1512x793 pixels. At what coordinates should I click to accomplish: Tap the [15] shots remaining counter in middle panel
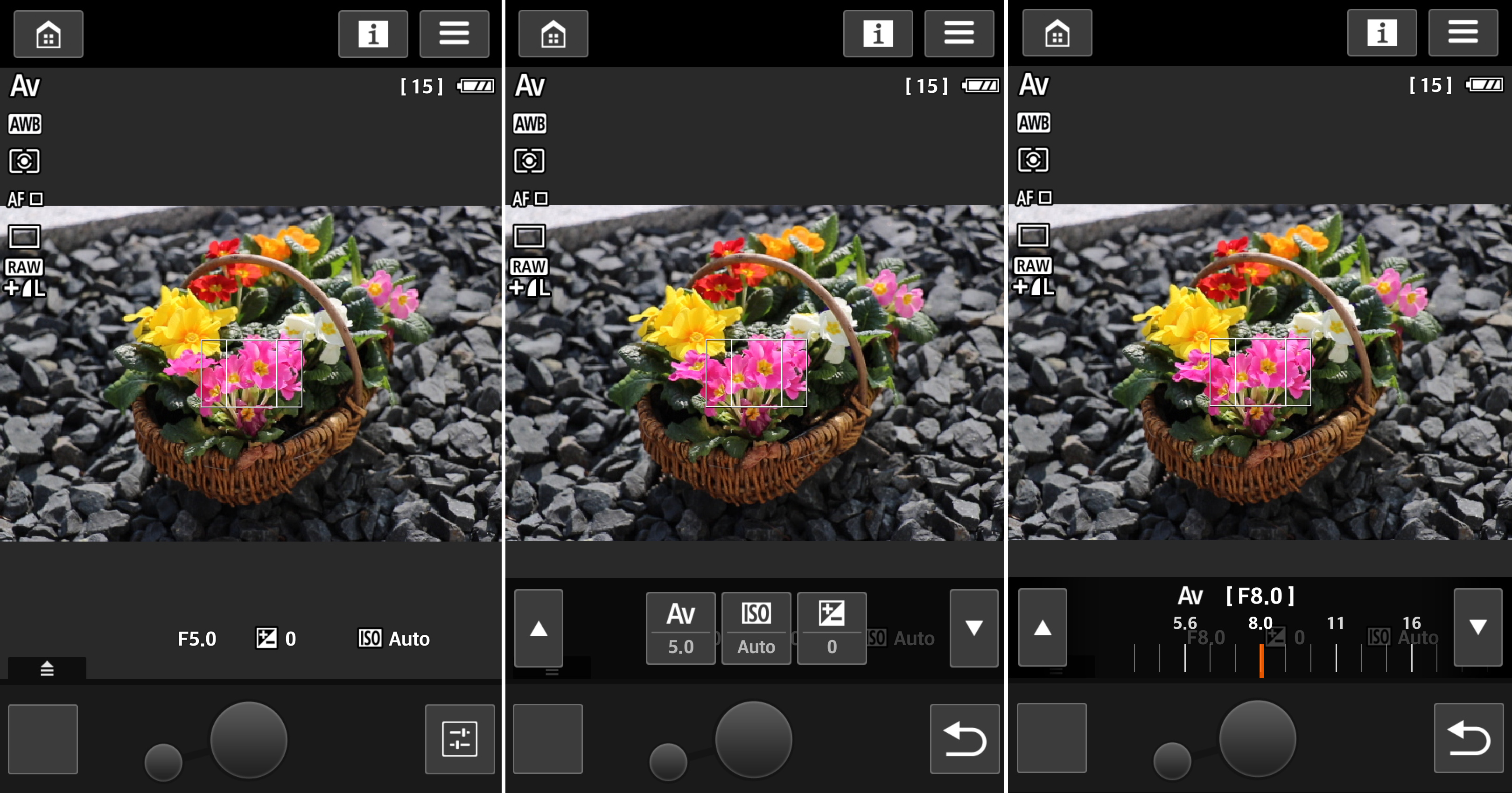coord(926,86)
